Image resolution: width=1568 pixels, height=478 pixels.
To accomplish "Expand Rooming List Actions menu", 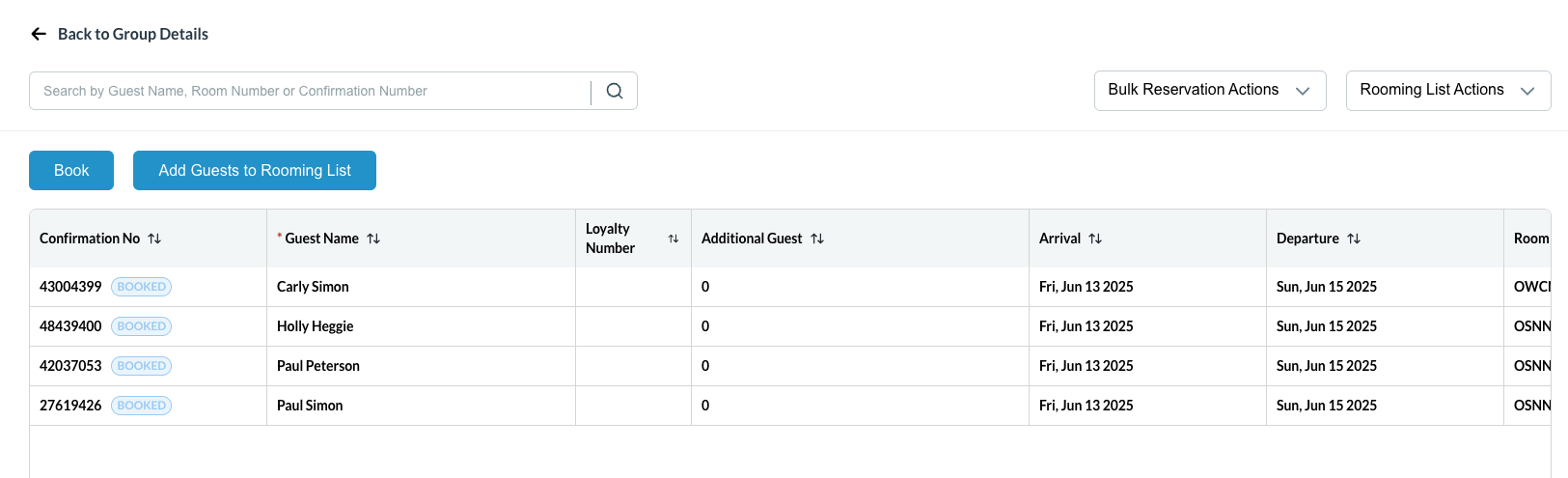I will (x=1447, y=90).
